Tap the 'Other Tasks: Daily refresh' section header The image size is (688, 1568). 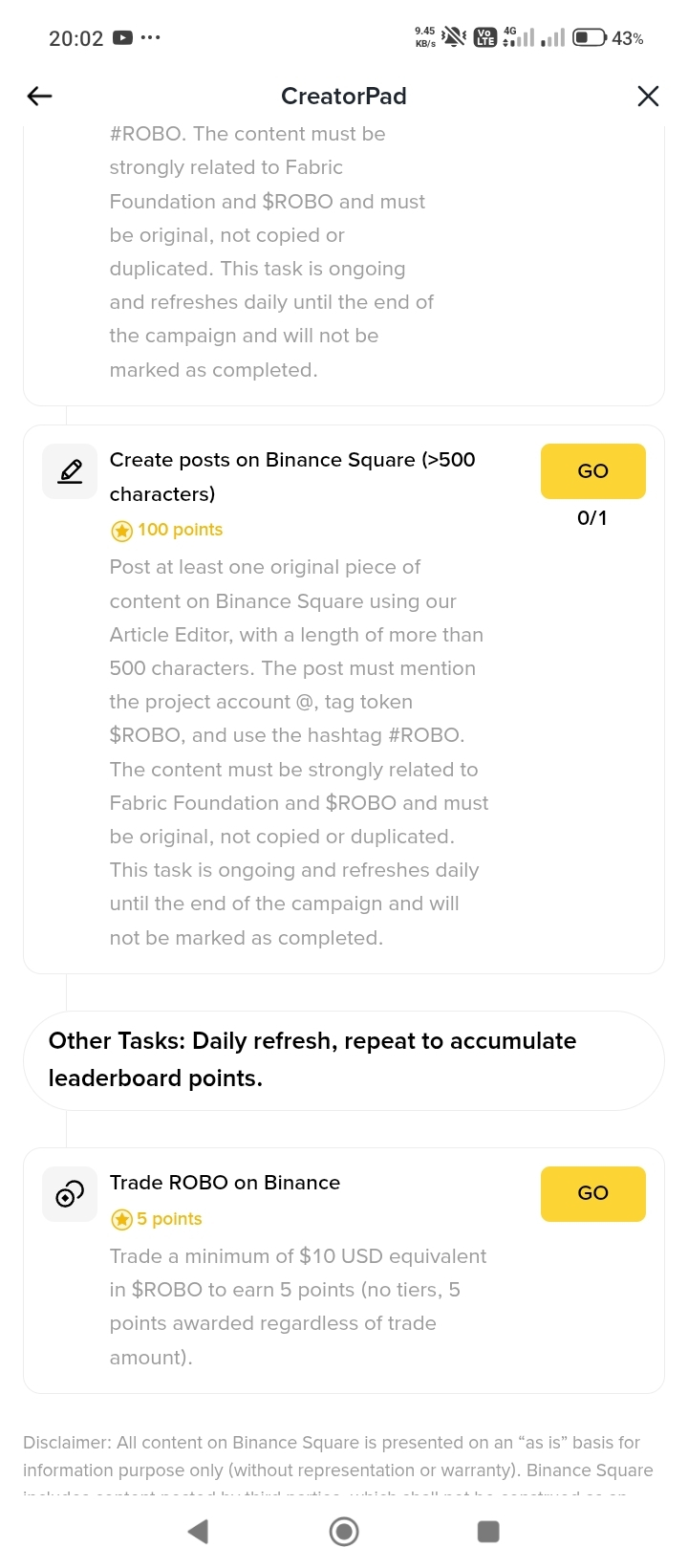click(312, 1059)
